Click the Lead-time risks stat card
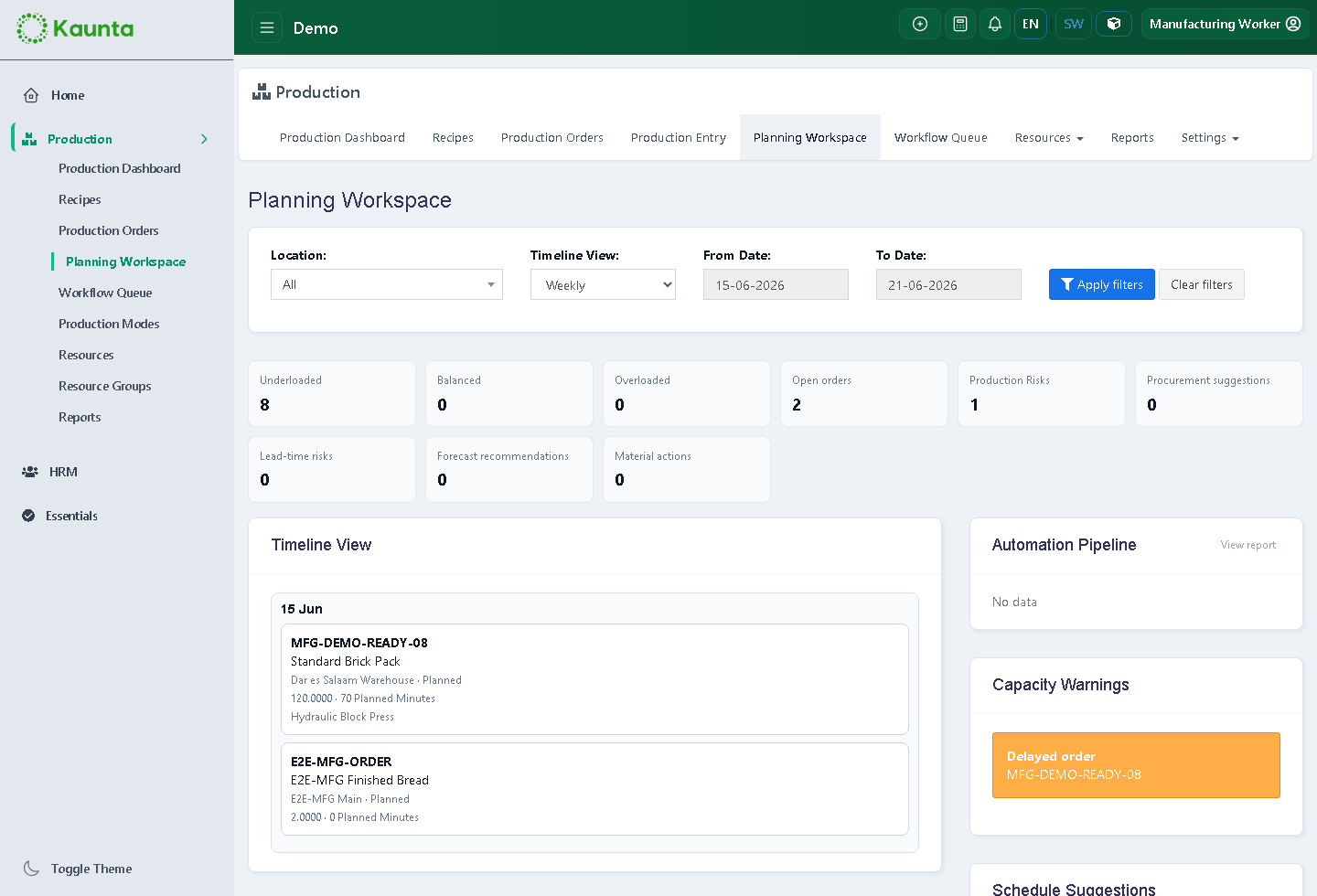 pos(332,469)
